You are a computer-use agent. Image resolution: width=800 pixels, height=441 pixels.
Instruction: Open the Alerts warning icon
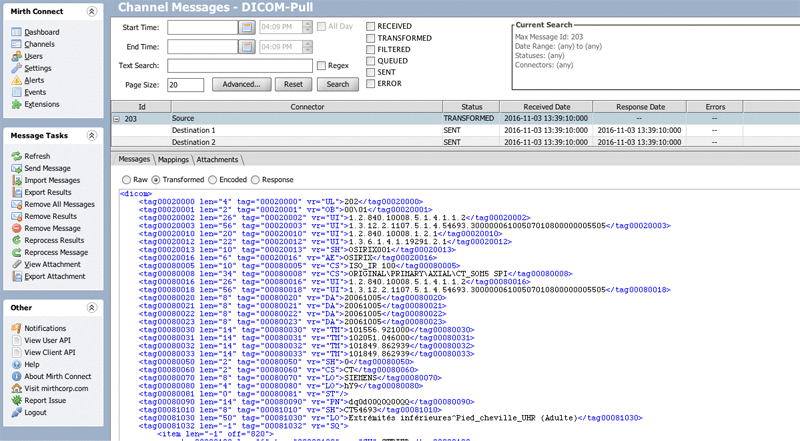[16, 80]
